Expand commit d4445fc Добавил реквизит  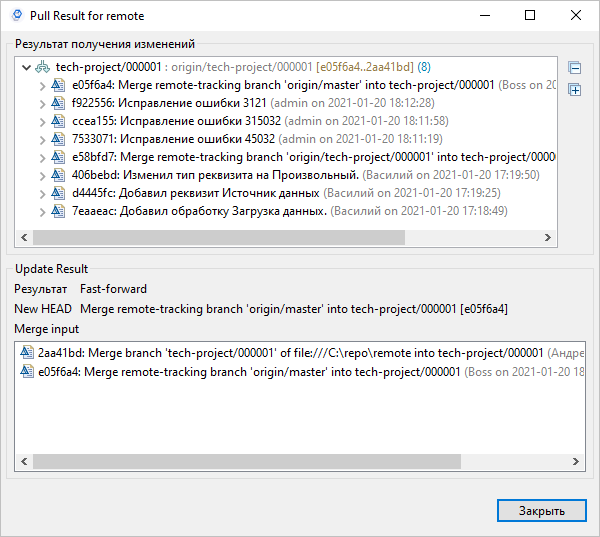(42, 193)
